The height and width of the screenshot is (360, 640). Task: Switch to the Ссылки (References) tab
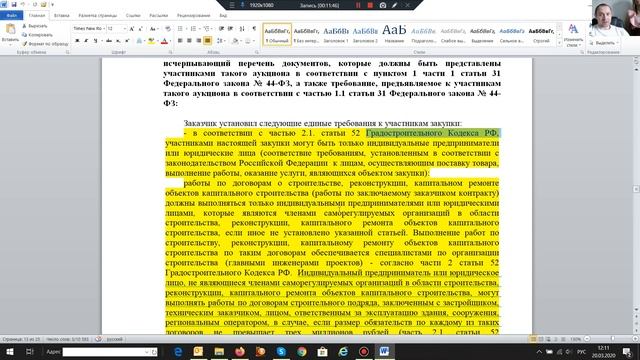point(133,16)
